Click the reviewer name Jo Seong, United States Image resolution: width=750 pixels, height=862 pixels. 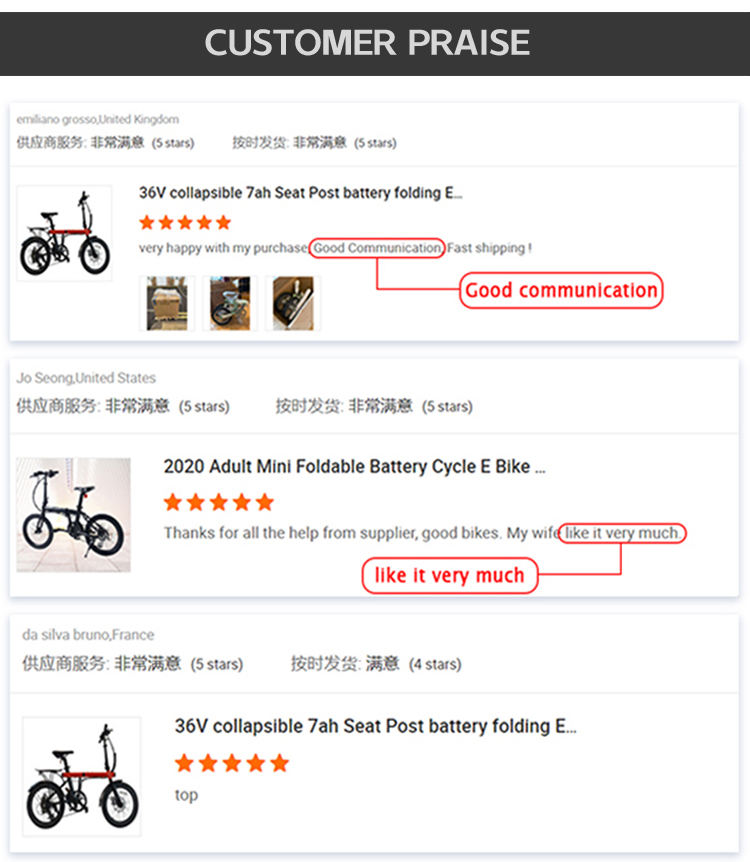point(86,378)
